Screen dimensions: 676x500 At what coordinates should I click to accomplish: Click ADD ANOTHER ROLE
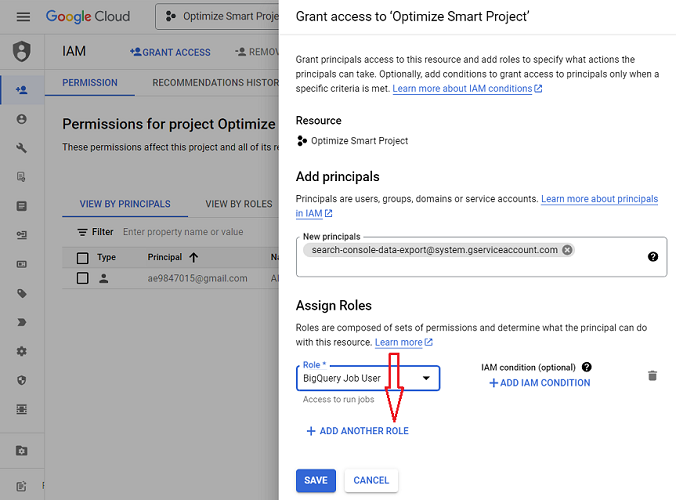pyautogui.click(x=357, y=431)
